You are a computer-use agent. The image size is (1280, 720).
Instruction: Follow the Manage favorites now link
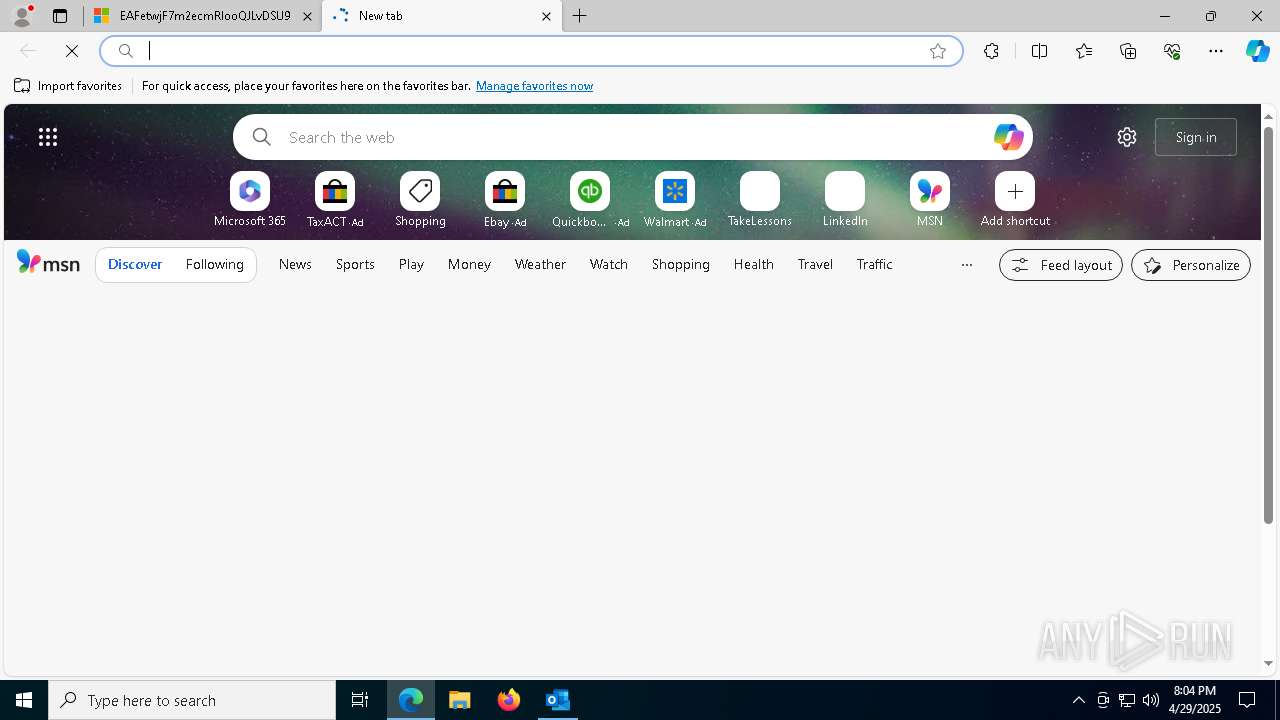click(534, 86)
